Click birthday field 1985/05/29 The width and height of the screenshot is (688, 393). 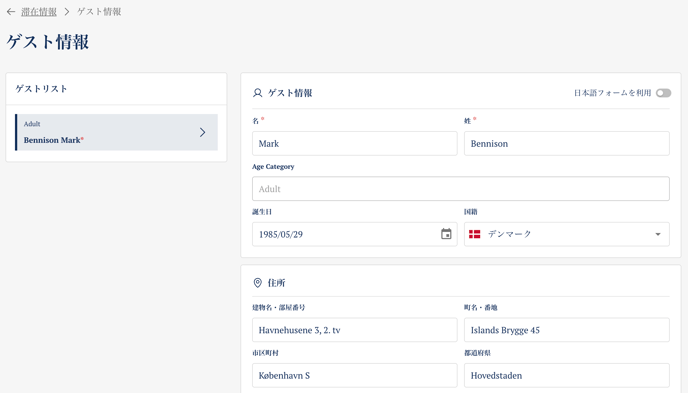click(355, 234)
